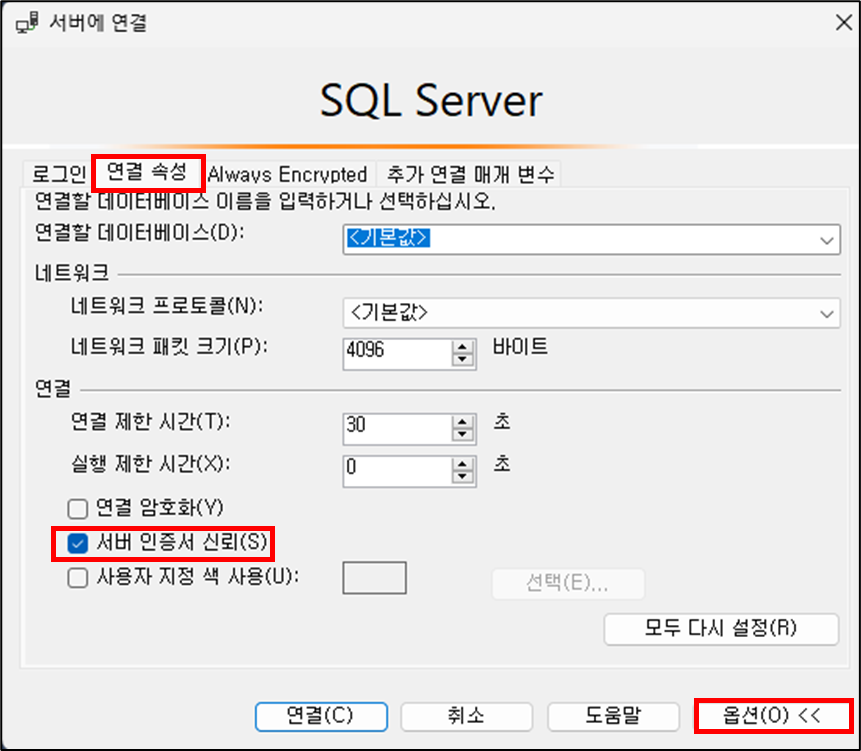
Task: Click the 취소 button
Action: click(x=467, y=716)
